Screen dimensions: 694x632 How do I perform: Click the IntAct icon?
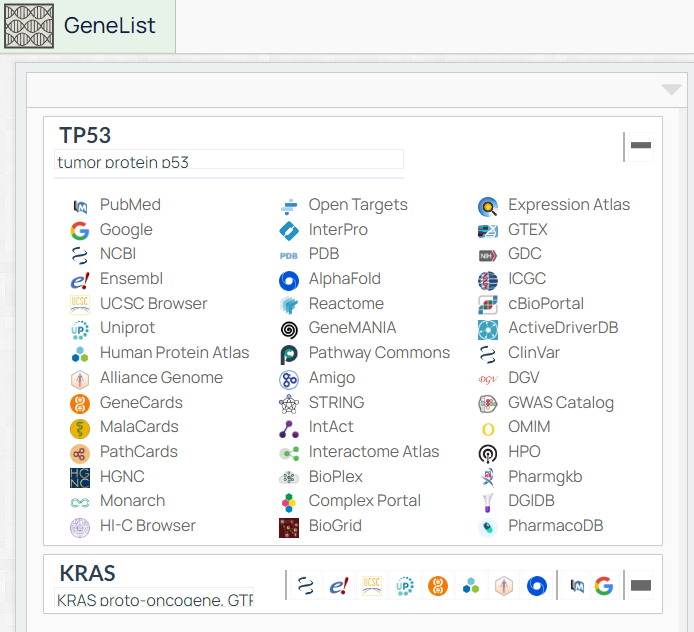pos(289,428)
